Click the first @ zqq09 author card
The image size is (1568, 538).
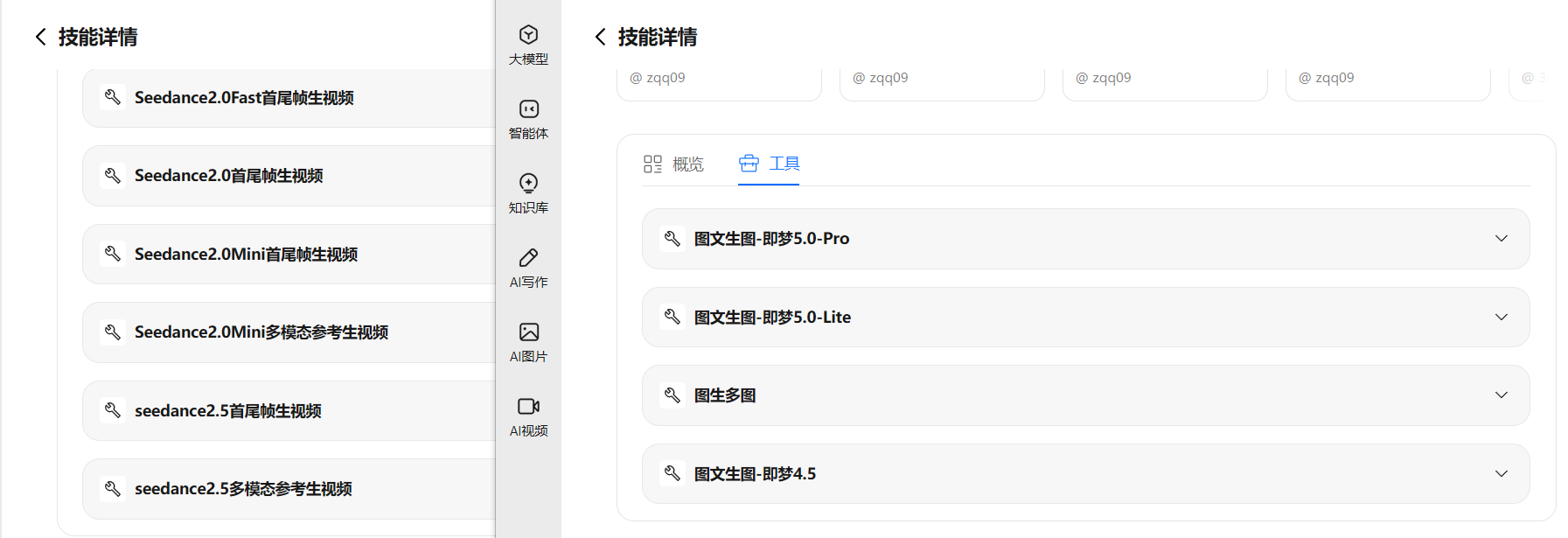tap(719, 85)
